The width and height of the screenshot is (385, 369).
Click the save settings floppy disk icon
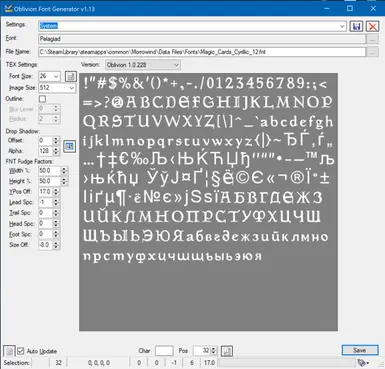(356, 26)
